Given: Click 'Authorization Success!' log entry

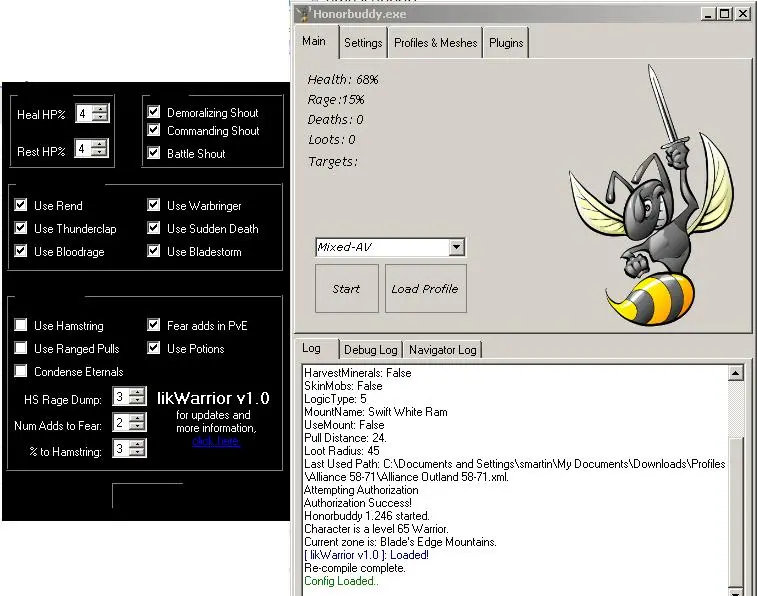Looking at the screenshot, I should click(358, 503).
